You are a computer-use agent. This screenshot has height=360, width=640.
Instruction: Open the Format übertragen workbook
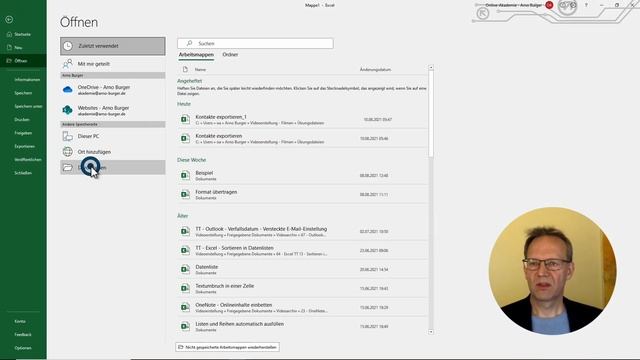[302, 195]
